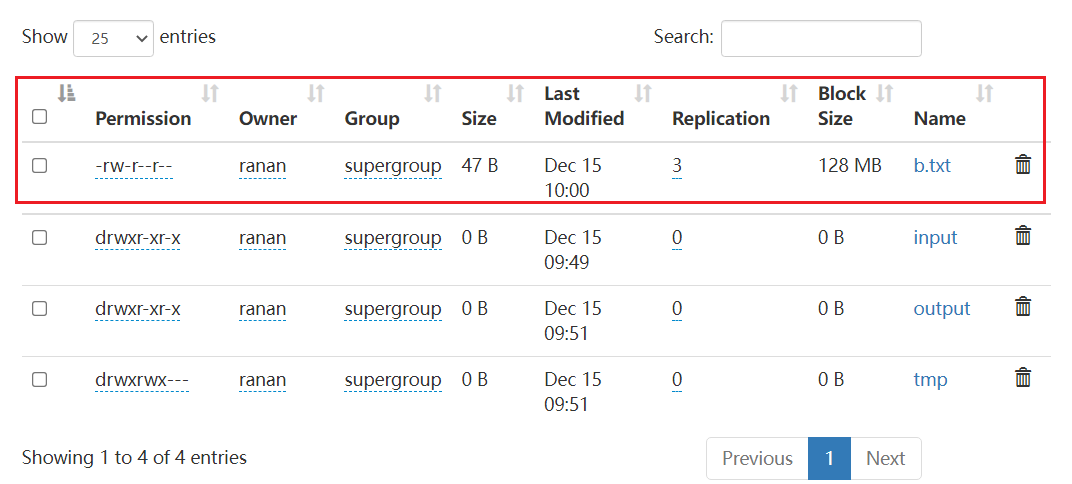Focus the Search text field

(820, 38)
